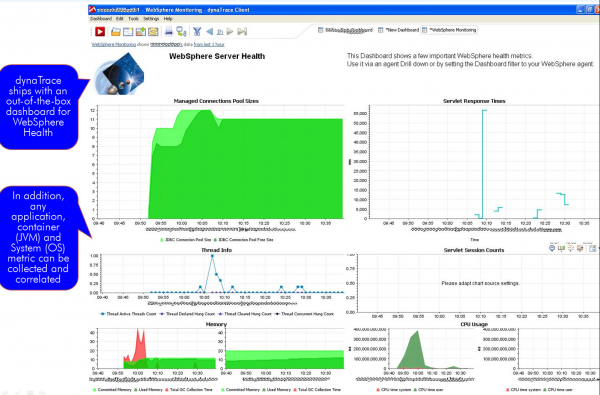
Task: Click the new dashboard sheet icon
Action: point(128,32)
